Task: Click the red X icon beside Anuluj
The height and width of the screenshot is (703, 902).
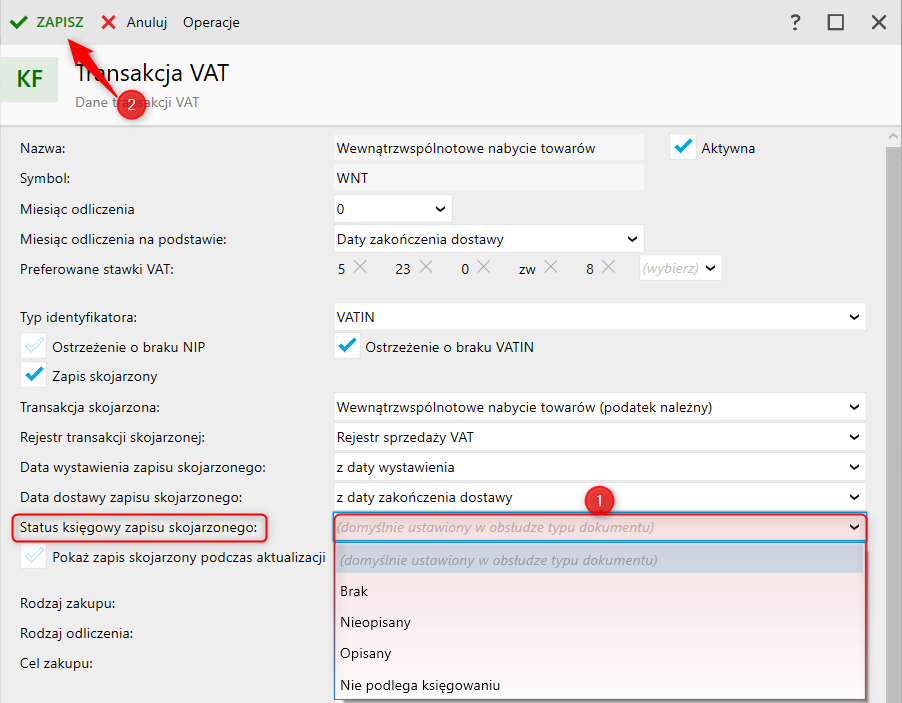Action: coord(108,22)
